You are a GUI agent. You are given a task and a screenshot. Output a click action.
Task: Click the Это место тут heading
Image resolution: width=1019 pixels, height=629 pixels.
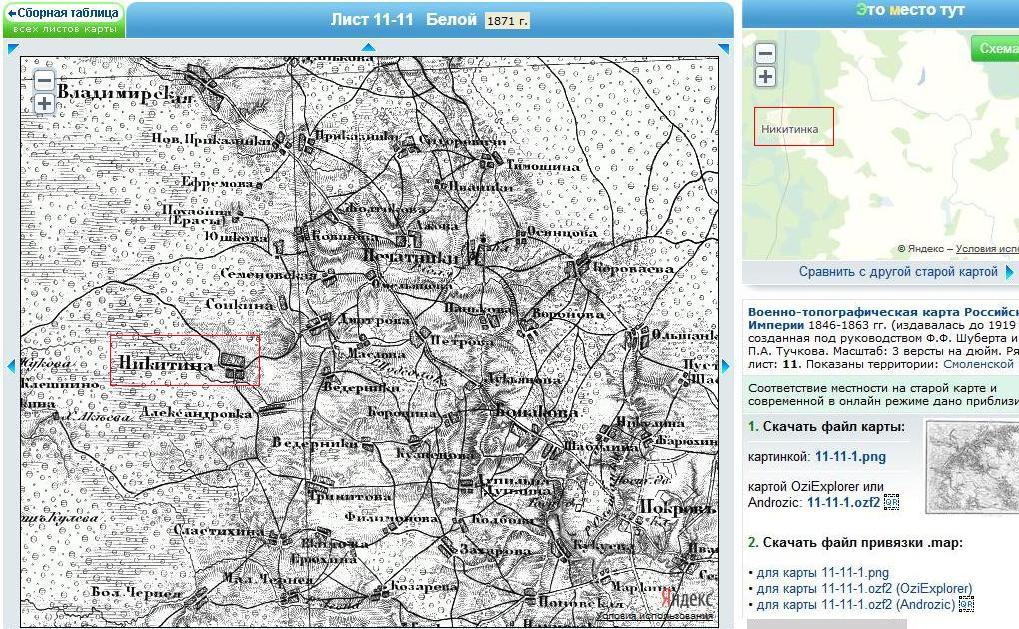tap(910, 10)
